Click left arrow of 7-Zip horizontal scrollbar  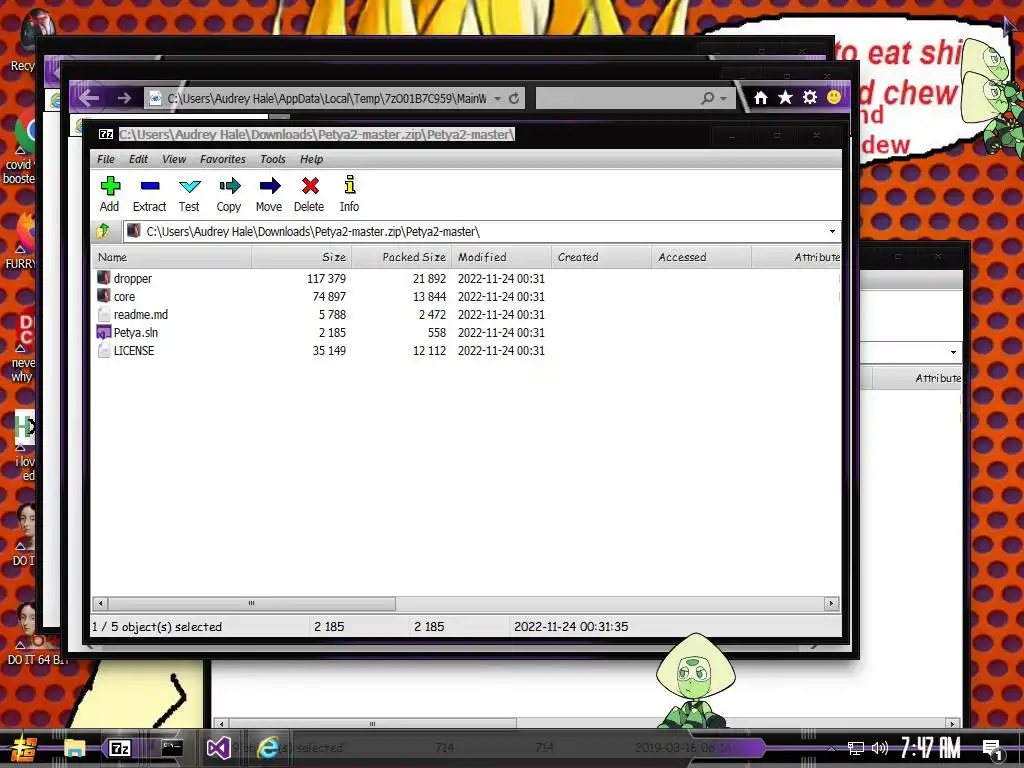[x=100, y=603]
